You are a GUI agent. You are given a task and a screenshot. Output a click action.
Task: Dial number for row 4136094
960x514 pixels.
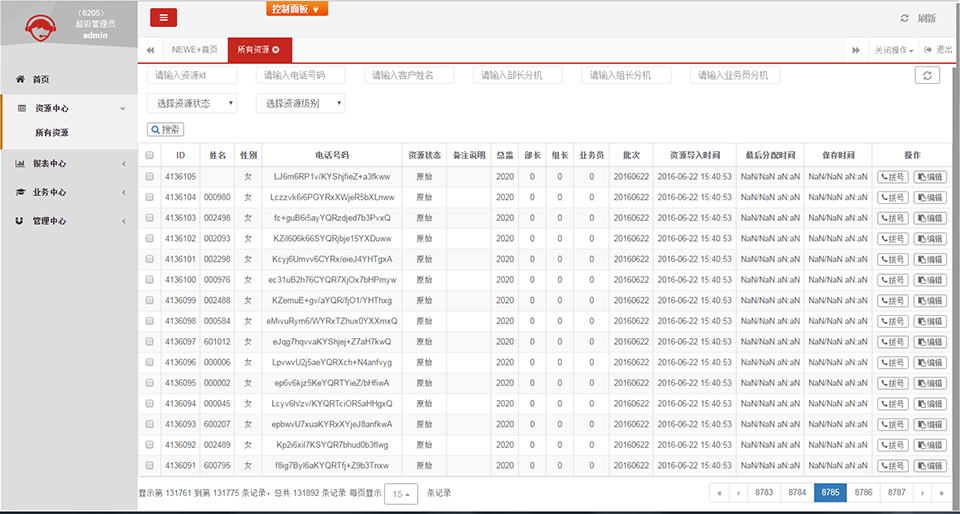pos(893,404)
